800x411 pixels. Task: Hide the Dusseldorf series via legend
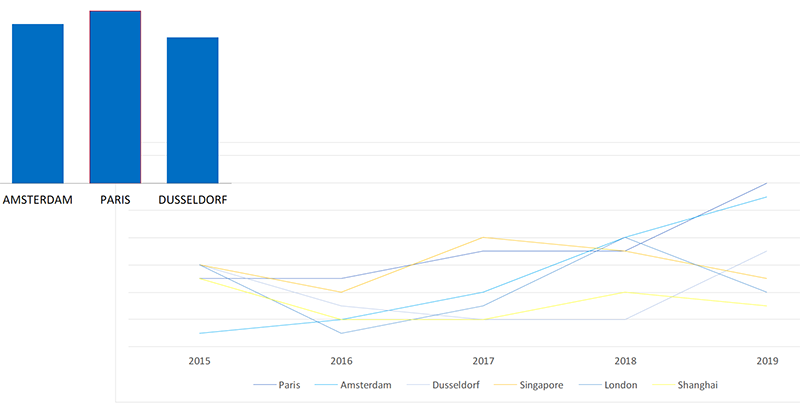pos(447,385)
